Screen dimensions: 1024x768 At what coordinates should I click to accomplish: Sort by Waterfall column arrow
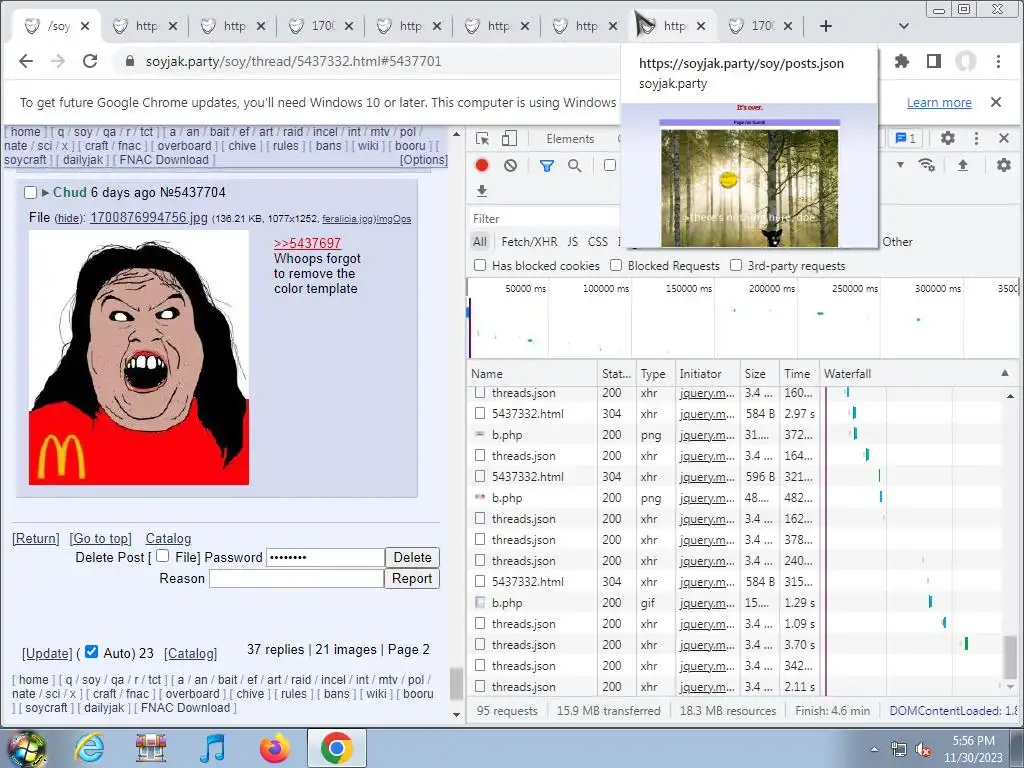pyautogui.click(x=1004, y=373)
